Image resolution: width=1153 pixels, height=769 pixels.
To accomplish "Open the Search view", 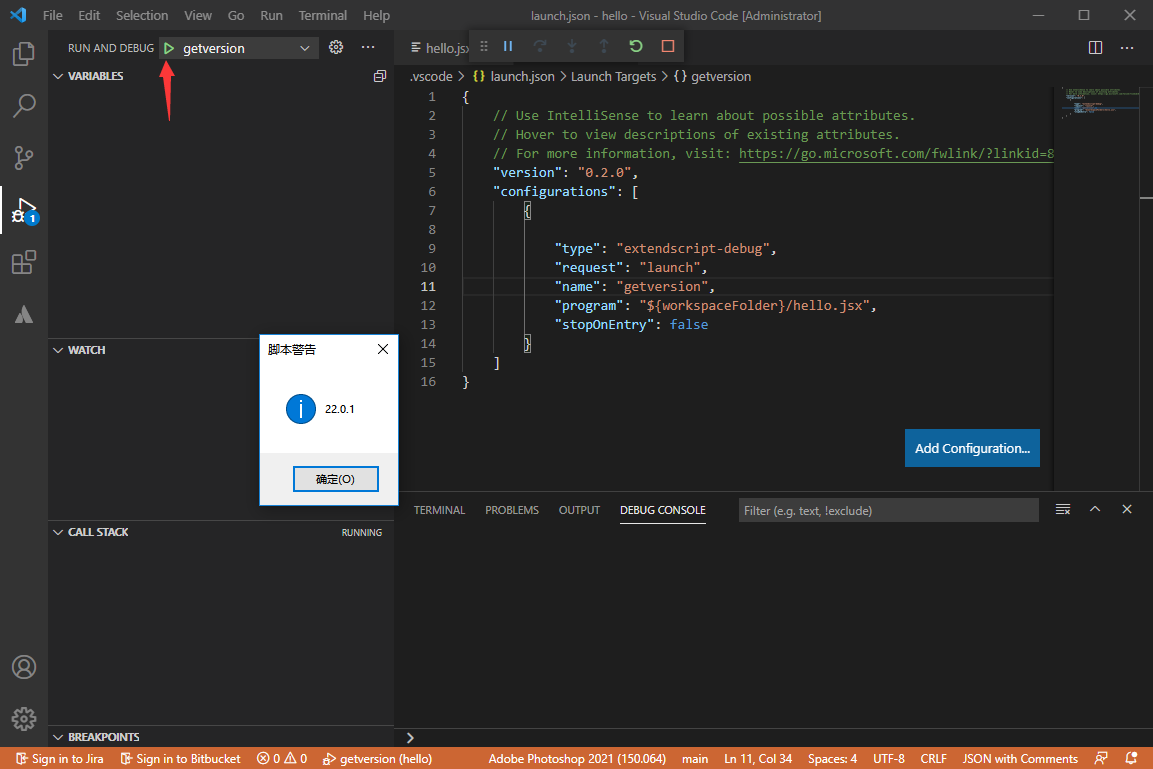I will pos(23,105).
